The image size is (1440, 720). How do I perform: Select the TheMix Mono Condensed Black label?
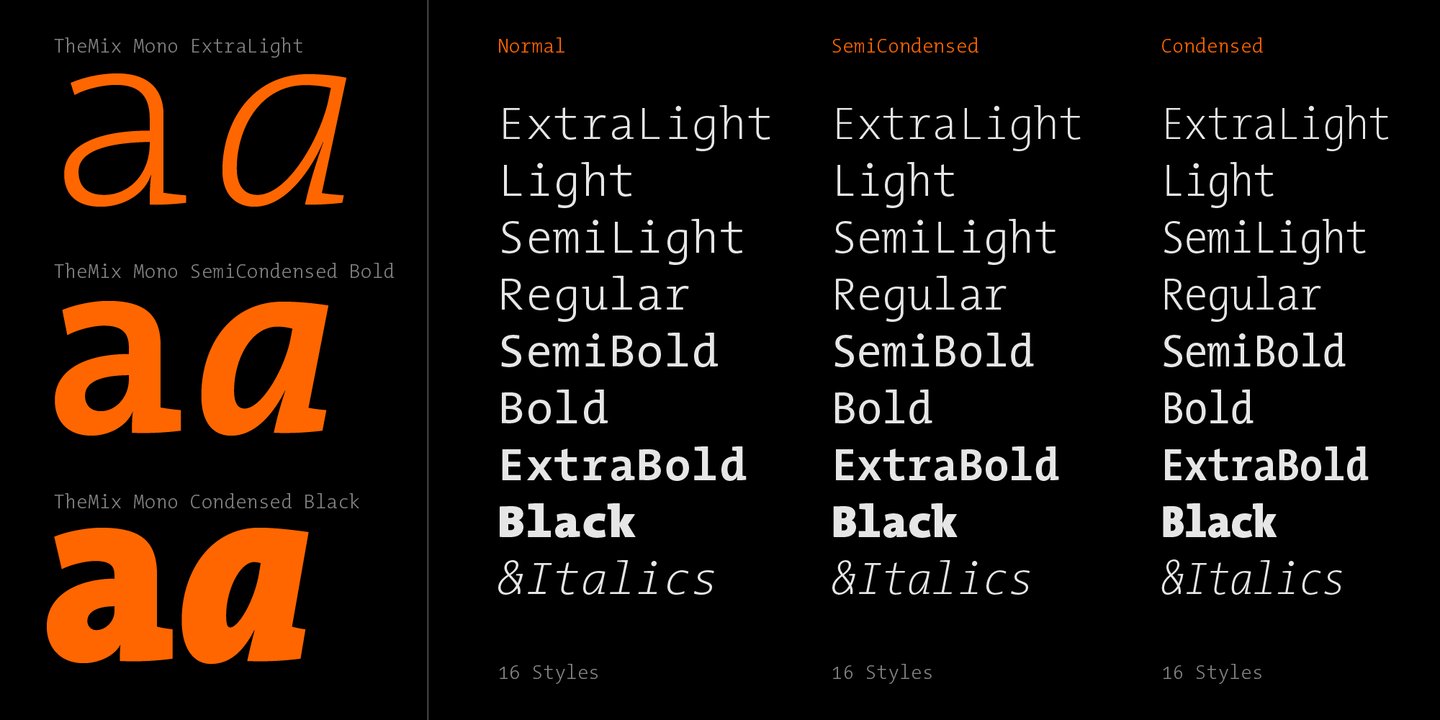[x=206, y=502]
